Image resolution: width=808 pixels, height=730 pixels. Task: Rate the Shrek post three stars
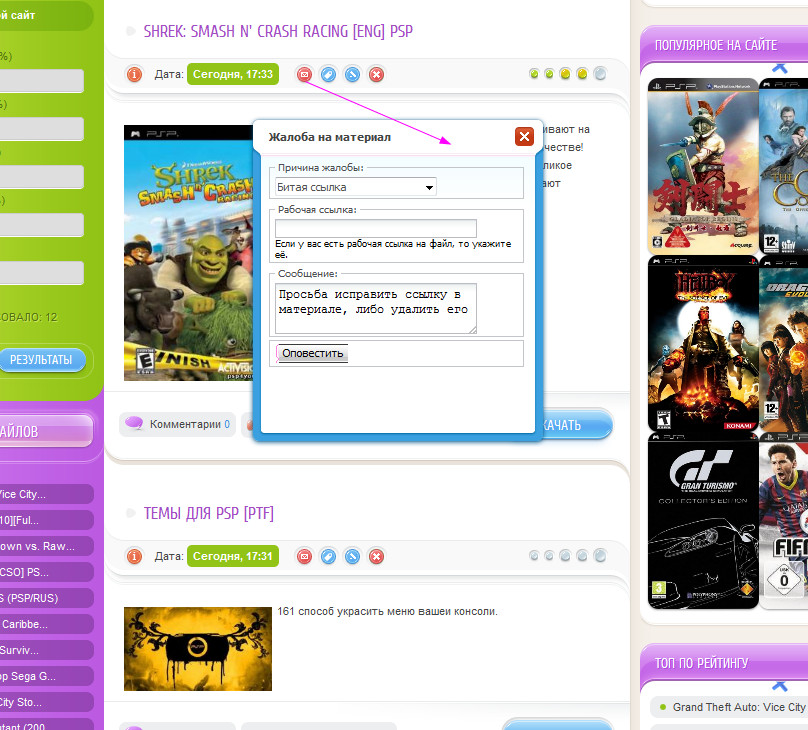pos(565,74)
